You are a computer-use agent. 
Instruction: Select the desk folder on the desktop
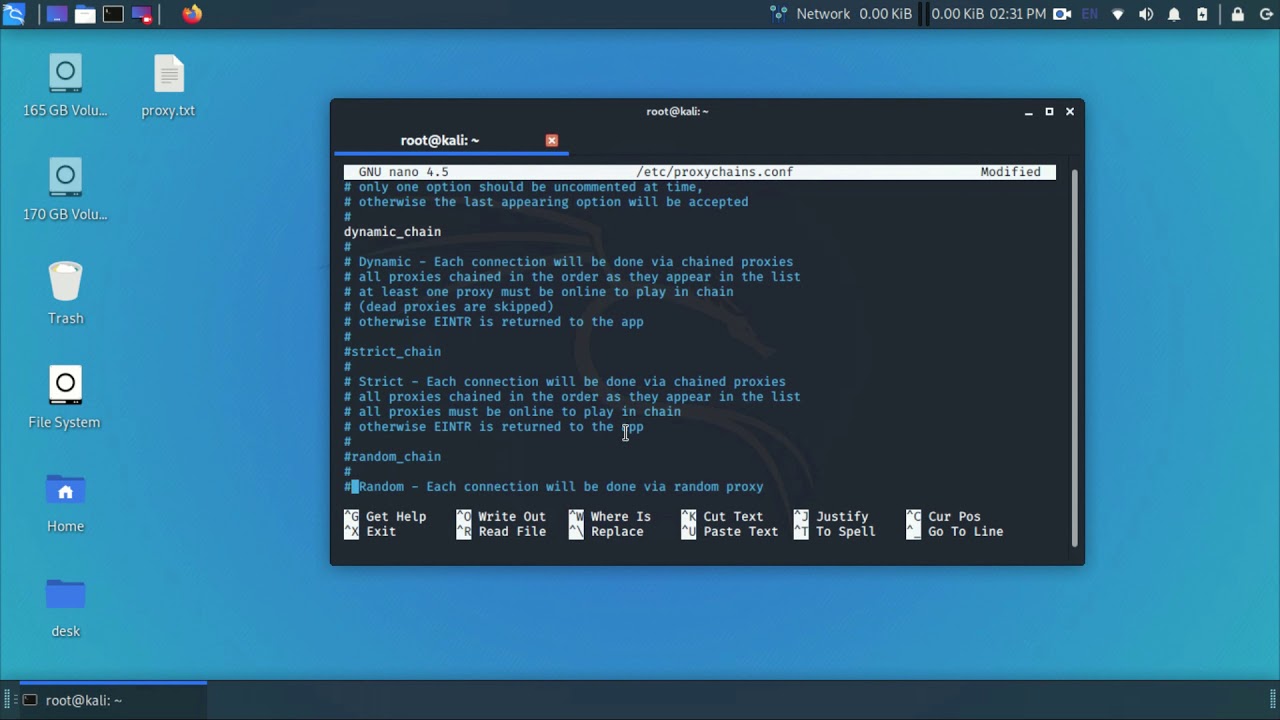[x=65, y=607]
